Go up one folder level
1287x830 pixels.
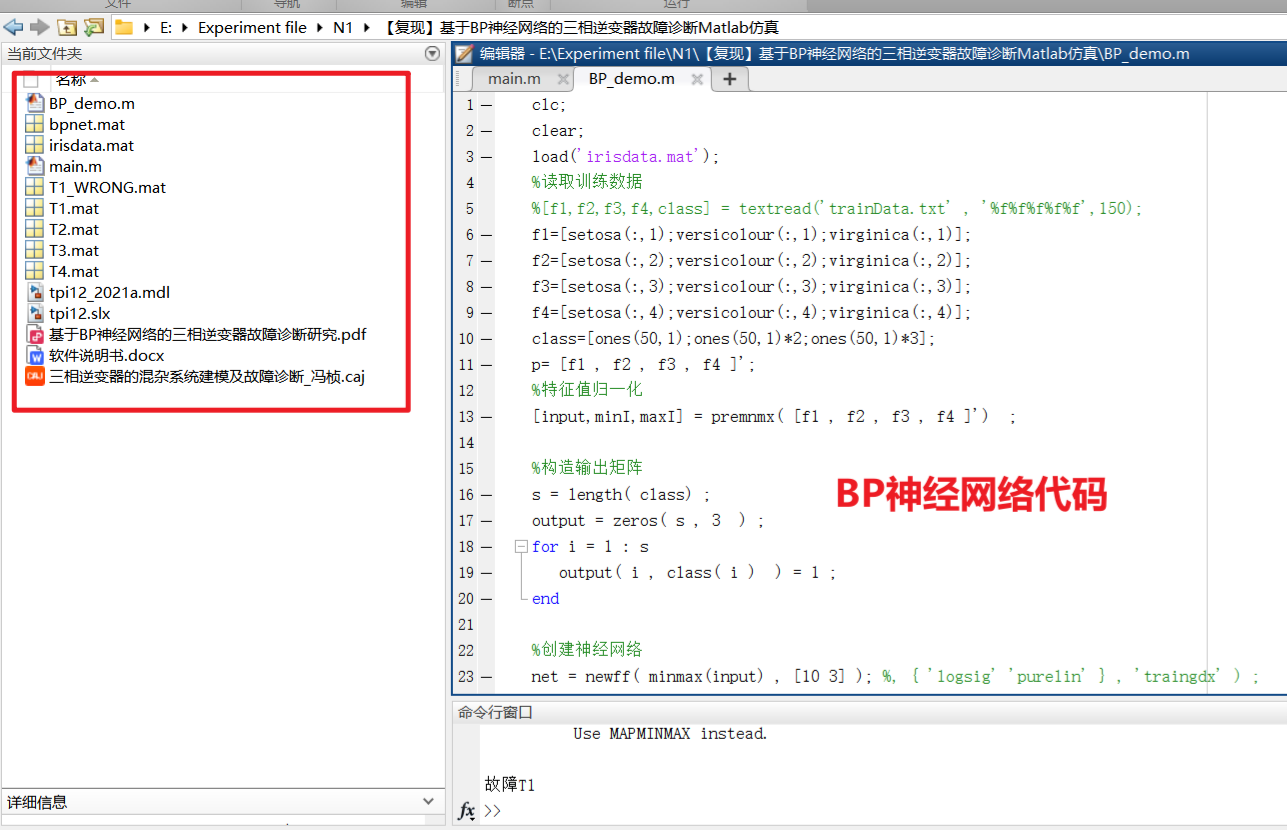pyautogui.click(x=67, y=27)
